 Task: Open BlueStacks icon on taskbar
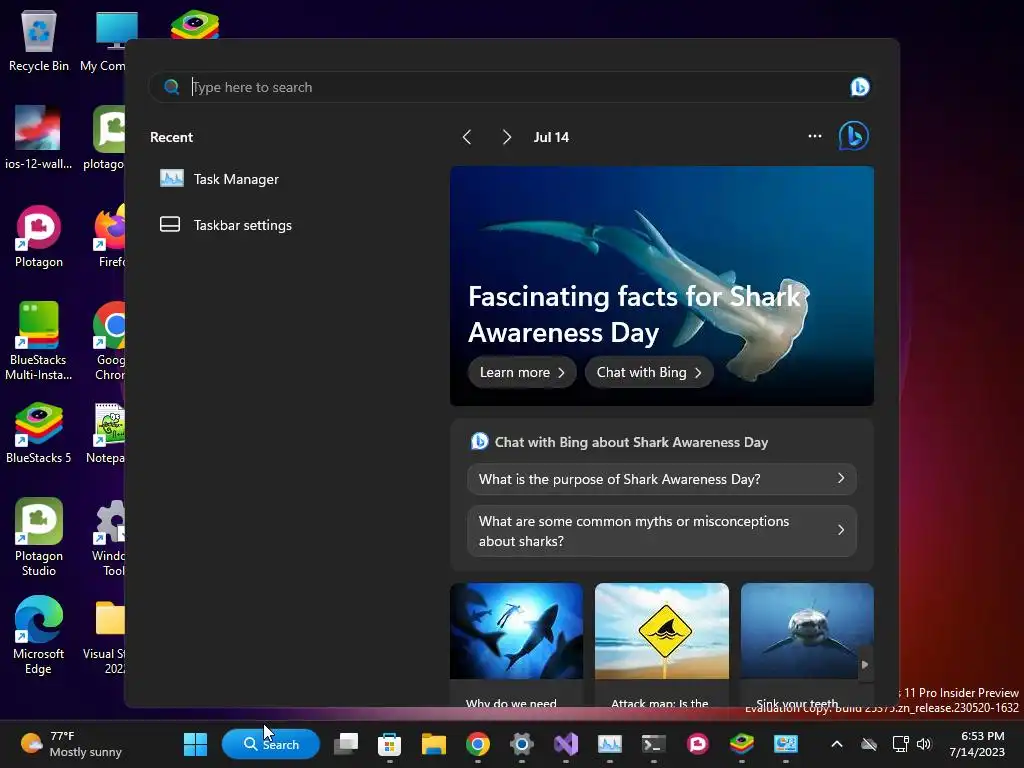pos(742,744)
